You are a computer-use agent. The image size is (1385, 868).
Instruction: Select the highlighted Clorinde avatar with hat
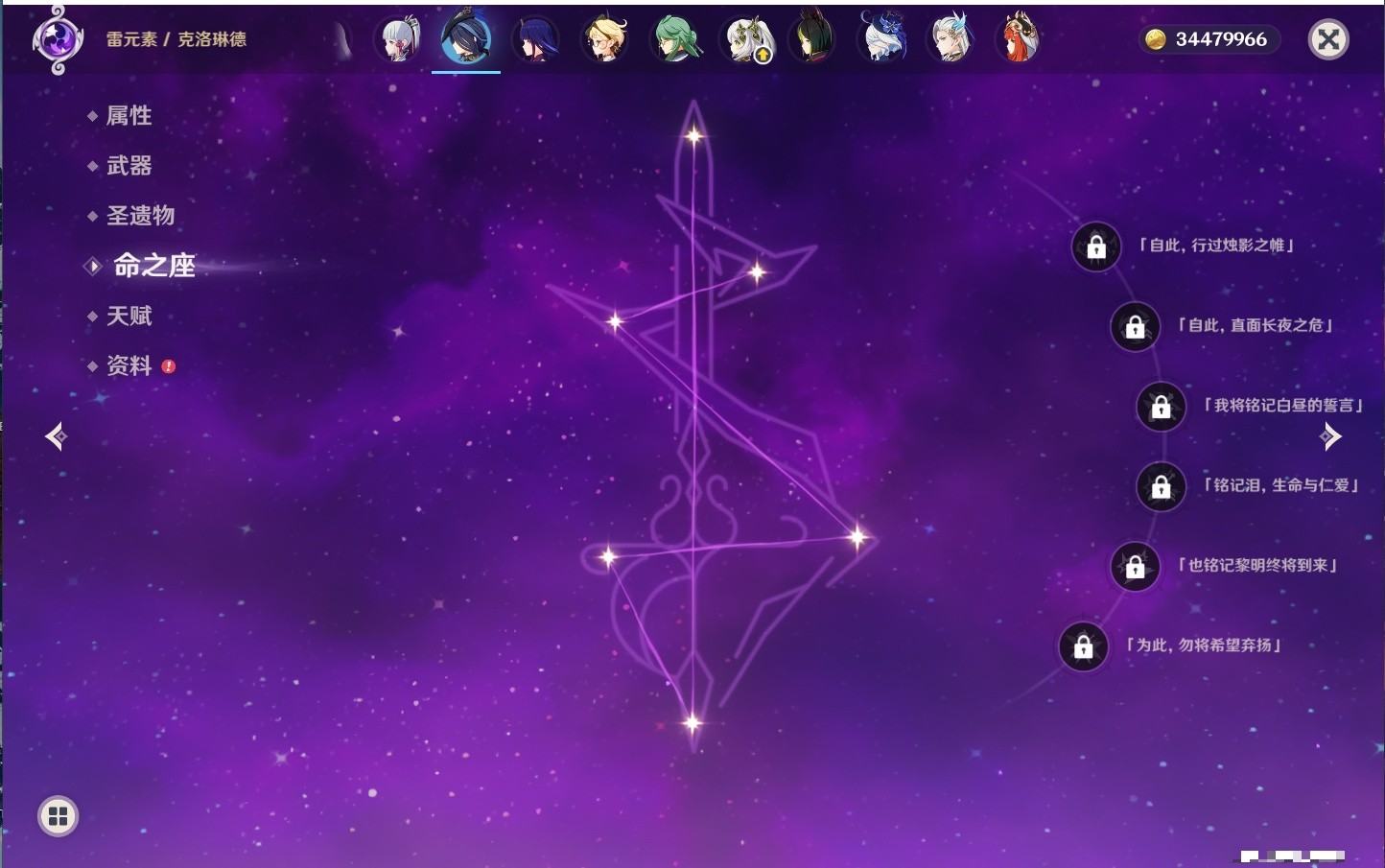point(466,38)
